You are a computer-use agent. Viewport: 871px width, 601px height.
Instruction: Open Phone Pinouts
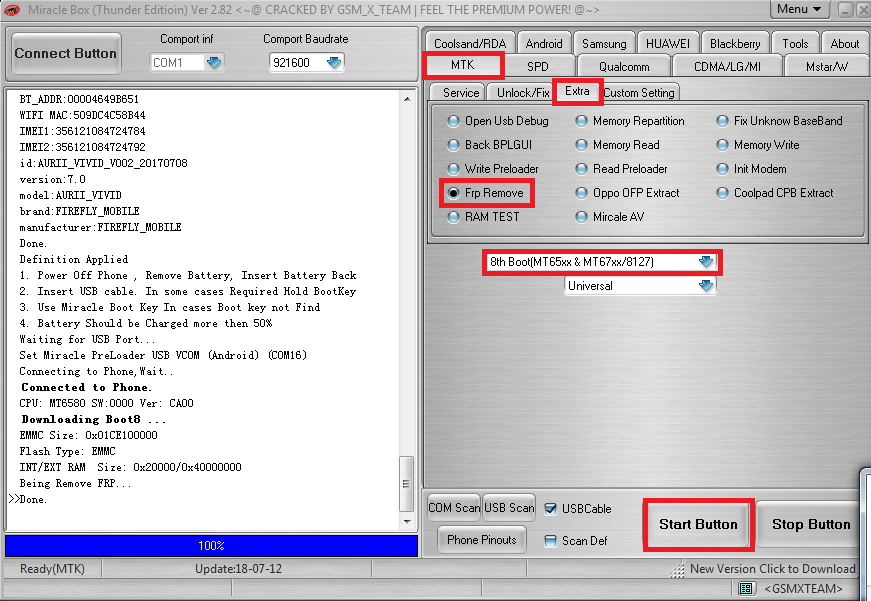(x=482, y=540)
